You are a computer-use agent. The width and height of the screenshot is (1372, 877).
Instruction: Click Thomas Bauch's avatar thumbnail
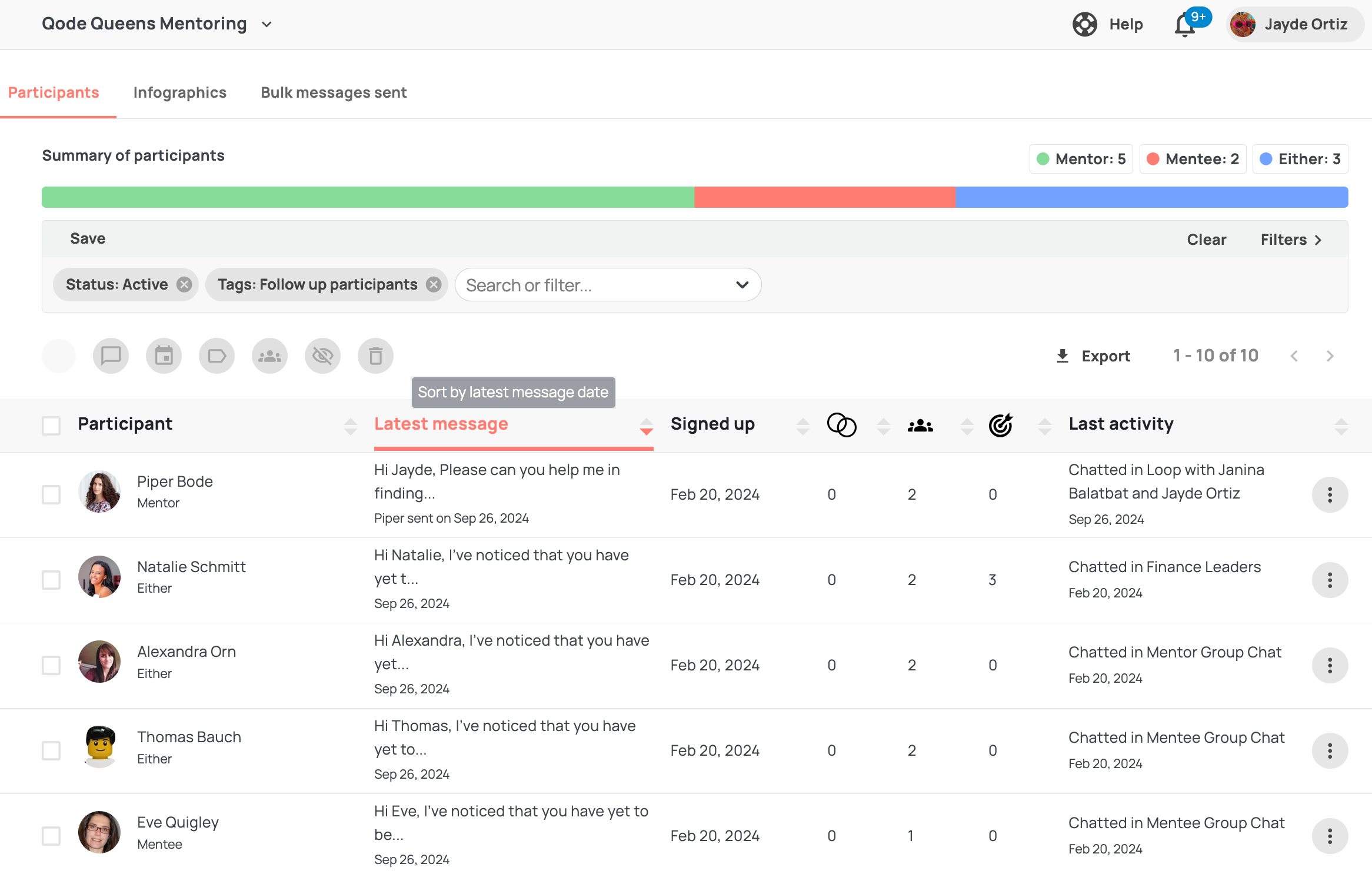(99, 748)
